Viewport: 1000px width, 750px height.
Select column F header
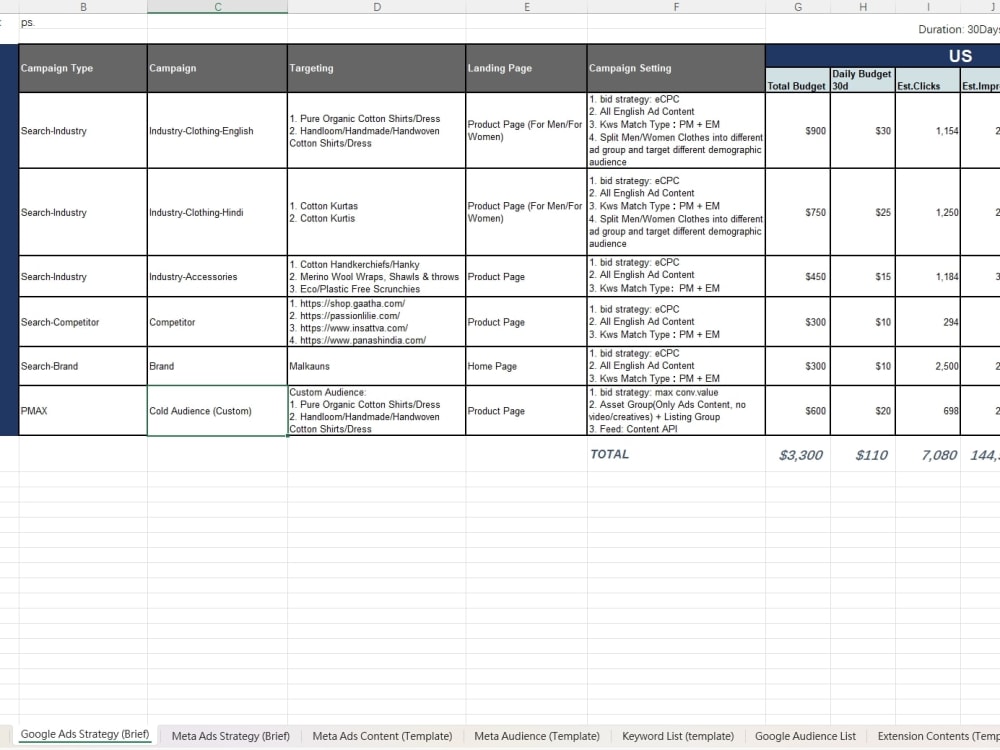[x=676, y=6]
